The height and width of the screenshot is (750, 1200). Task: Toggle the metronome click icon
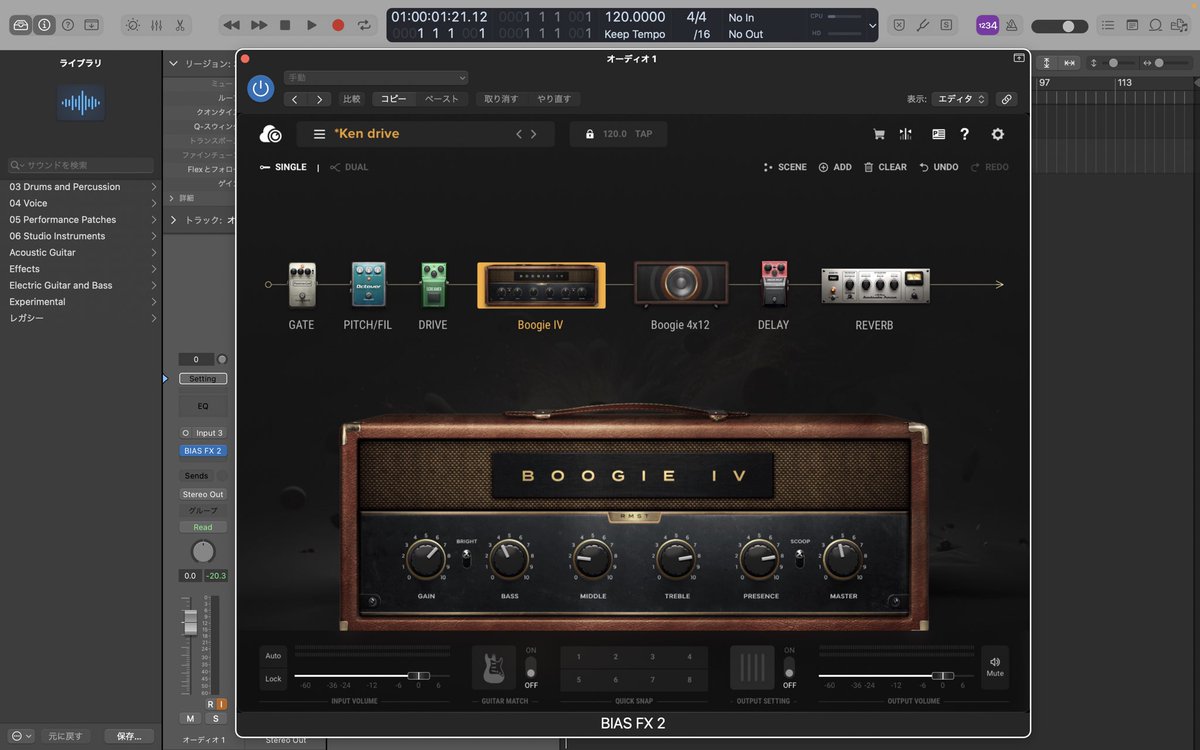coord(1012,25)
